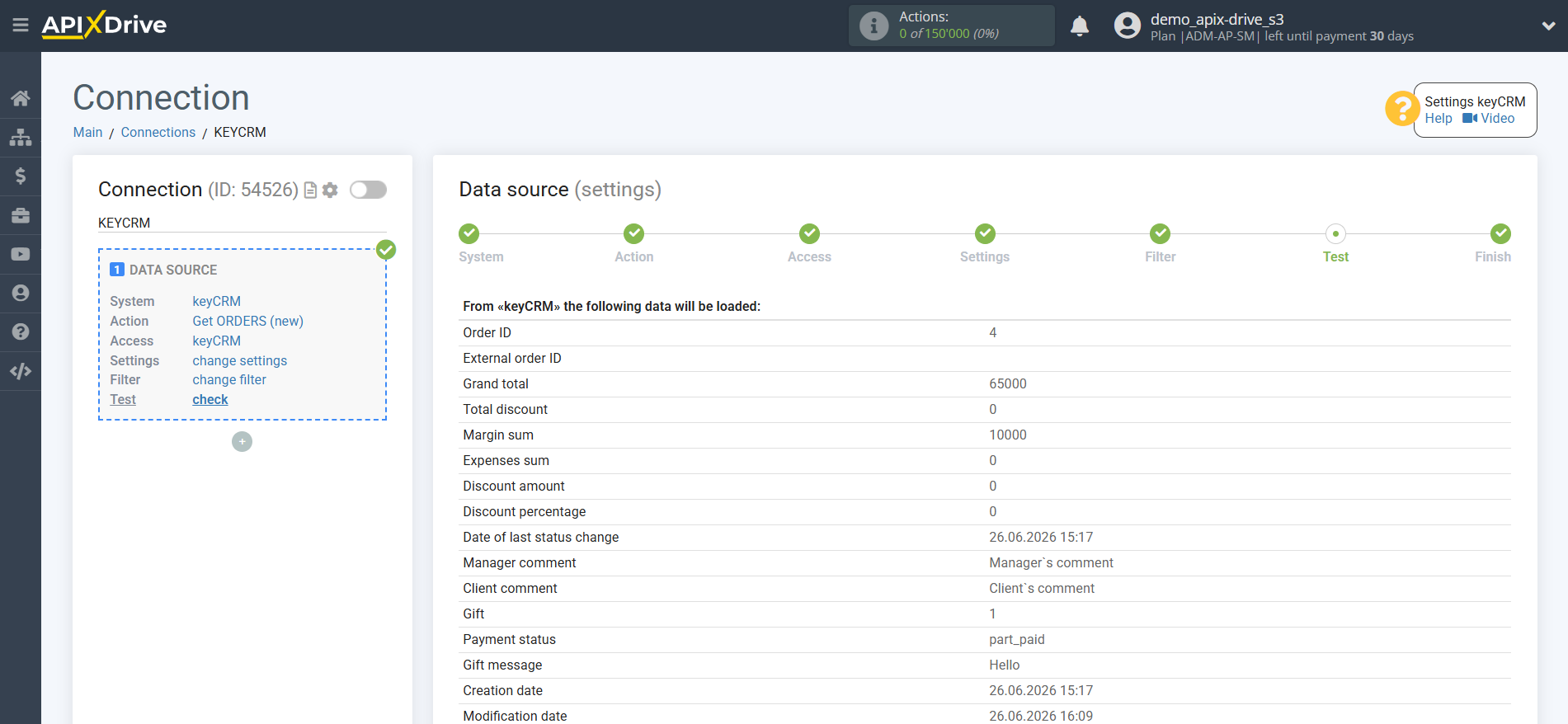Image resolution: width=1568 pixels, height=724 pixels.
Task: Click the check test link
Action: click(210, 399)
